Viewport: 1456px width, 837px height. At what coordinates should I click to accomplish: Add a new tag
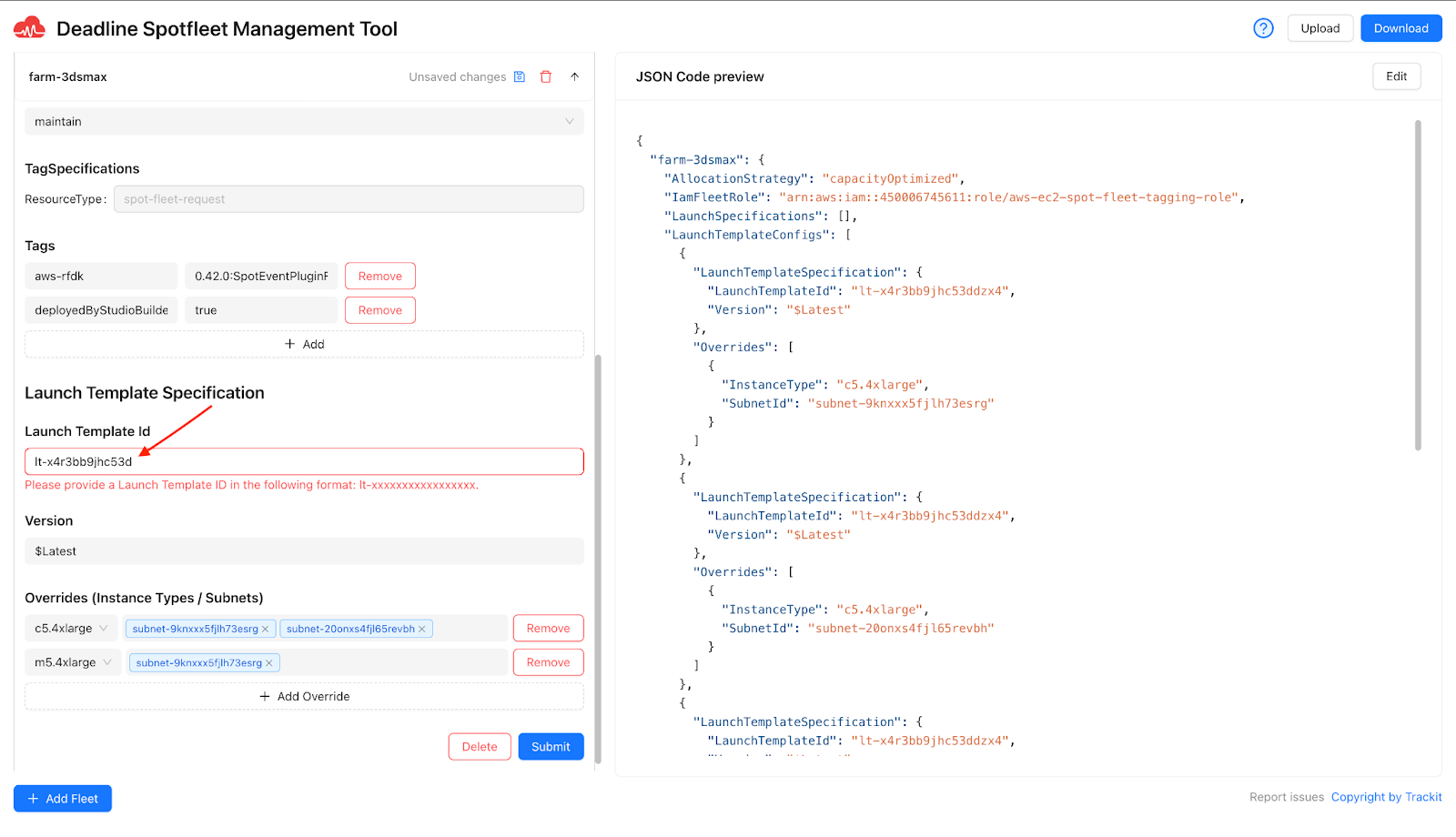click(304, 345)
